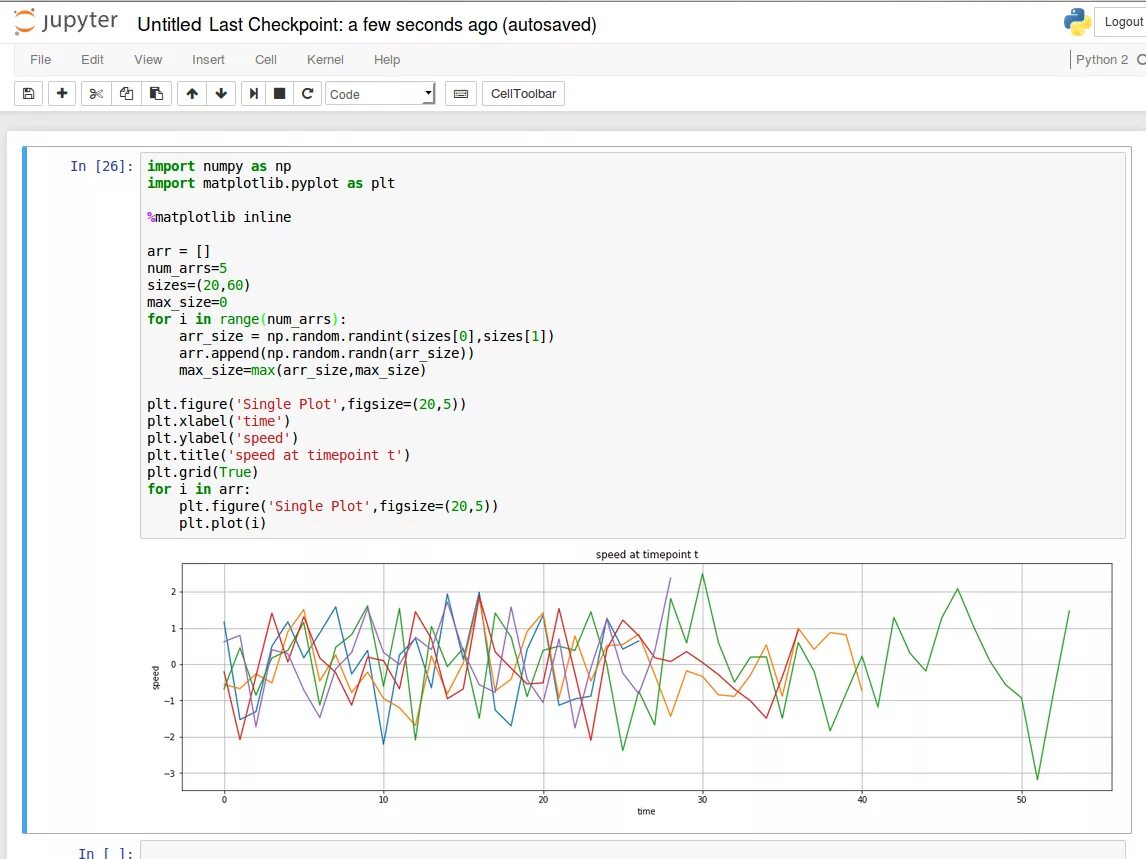Open the Edit menu
The image size is (1146, 859).
(x=92, y=60)
